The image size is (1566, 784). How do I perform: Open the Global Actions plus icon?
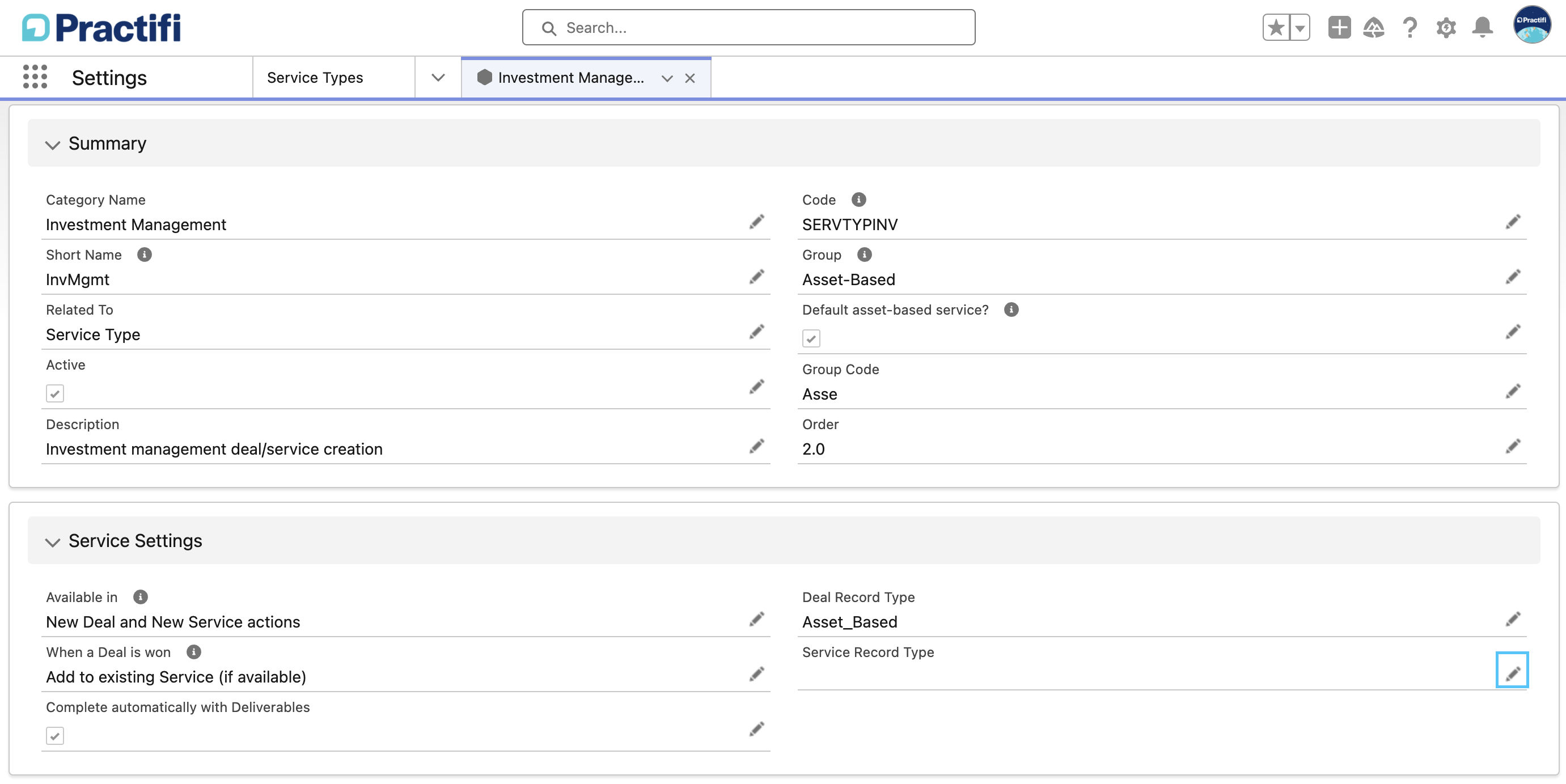point(1339,27)
